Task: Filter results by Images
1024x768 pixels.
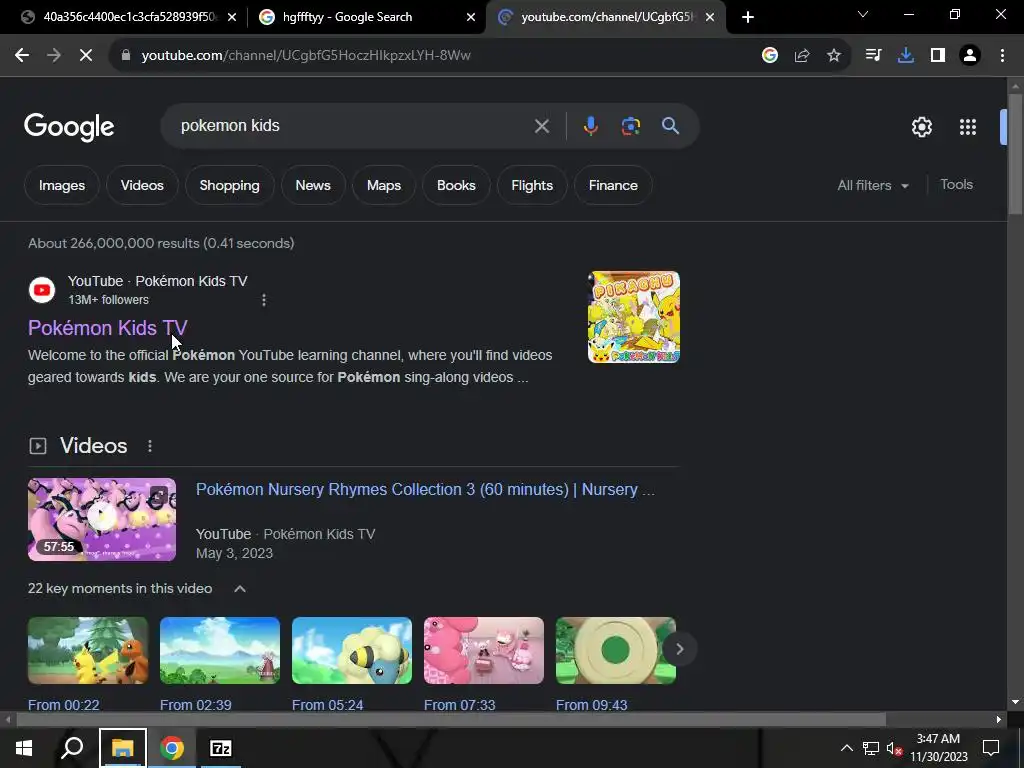Action: (62, 185)
